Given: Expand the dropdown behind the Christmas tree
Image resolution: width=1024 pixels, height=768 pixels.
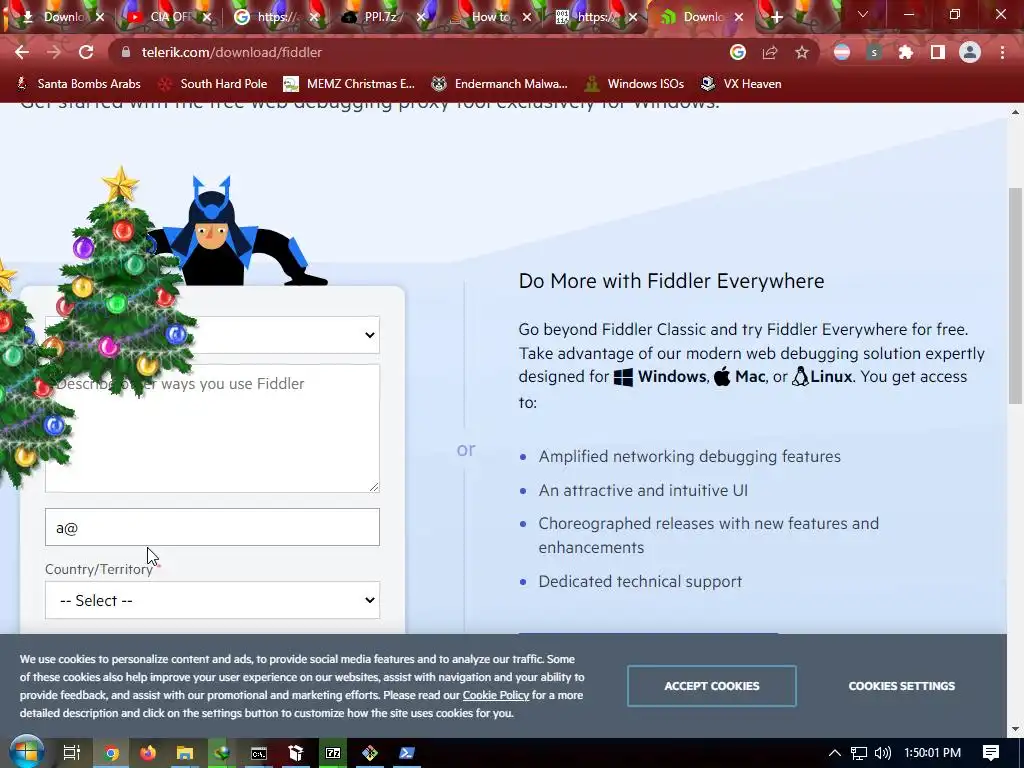Looking at the screenshot, I should tap(212, 335).
